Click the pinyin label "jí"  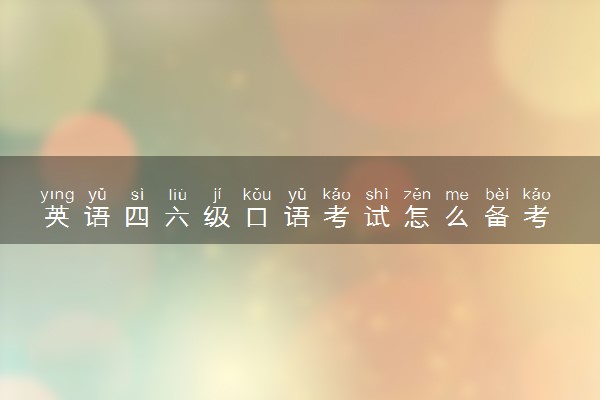pos(217,195)
